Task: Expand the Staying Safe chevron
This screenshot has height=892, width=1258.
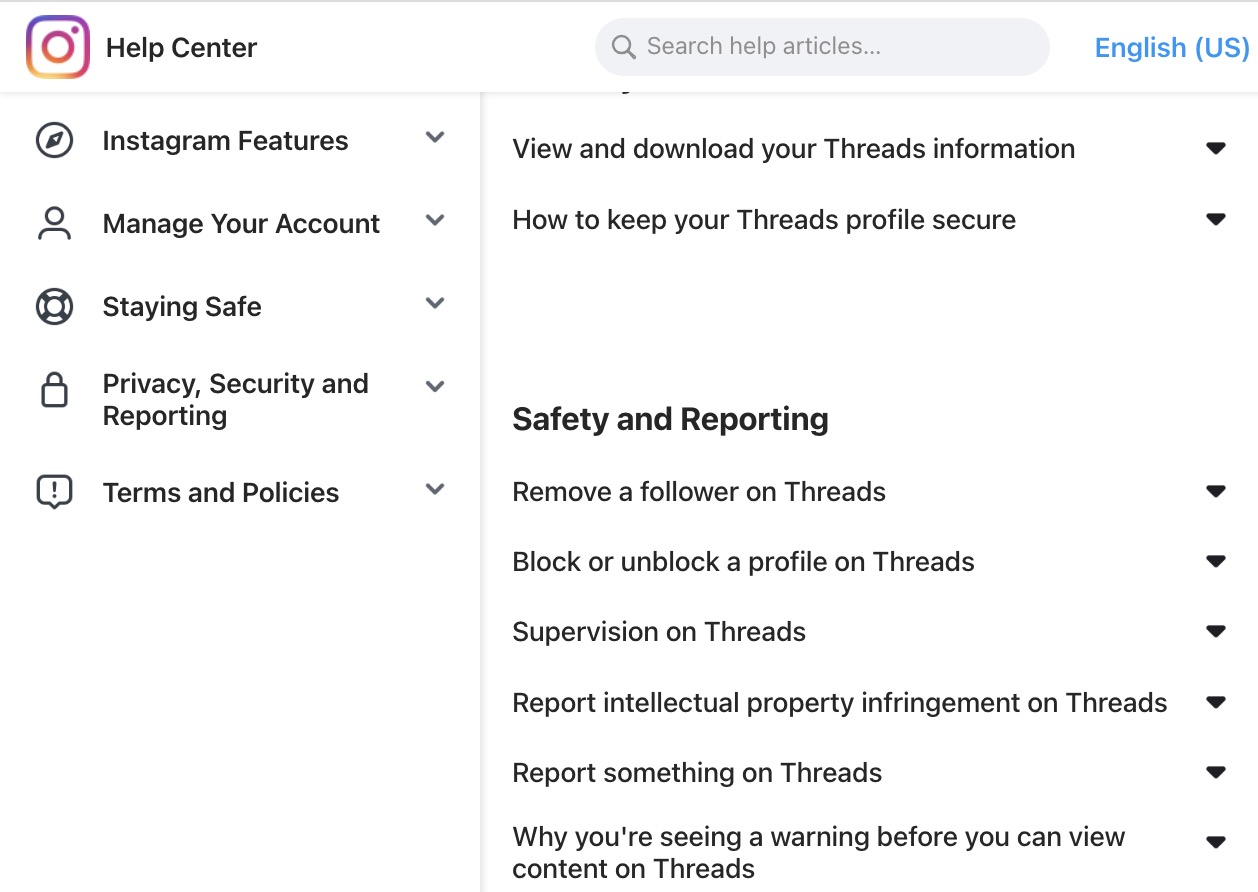Action: click(x=435, y=304)
